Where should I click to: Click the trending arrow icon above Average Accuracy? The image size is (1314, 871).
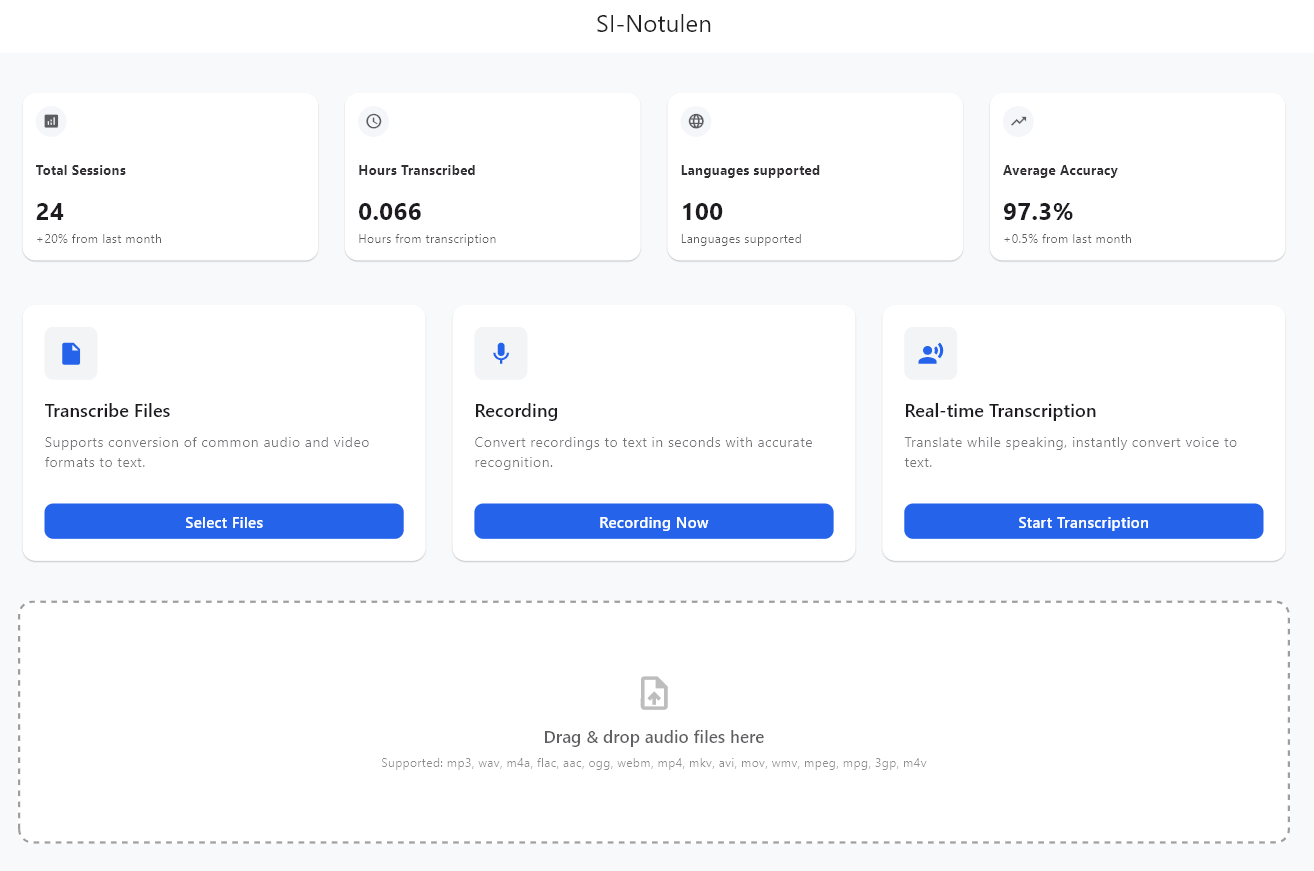pyautogui.click(x=1018, y=121)
